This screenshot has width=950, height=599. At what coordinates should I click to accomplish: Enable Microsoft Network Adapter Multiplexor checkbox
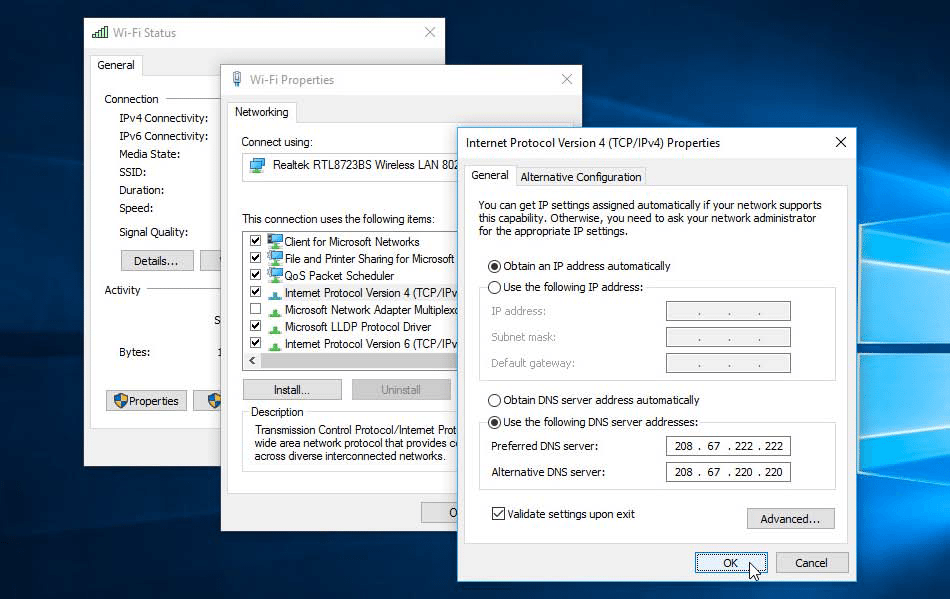[256, 309]
